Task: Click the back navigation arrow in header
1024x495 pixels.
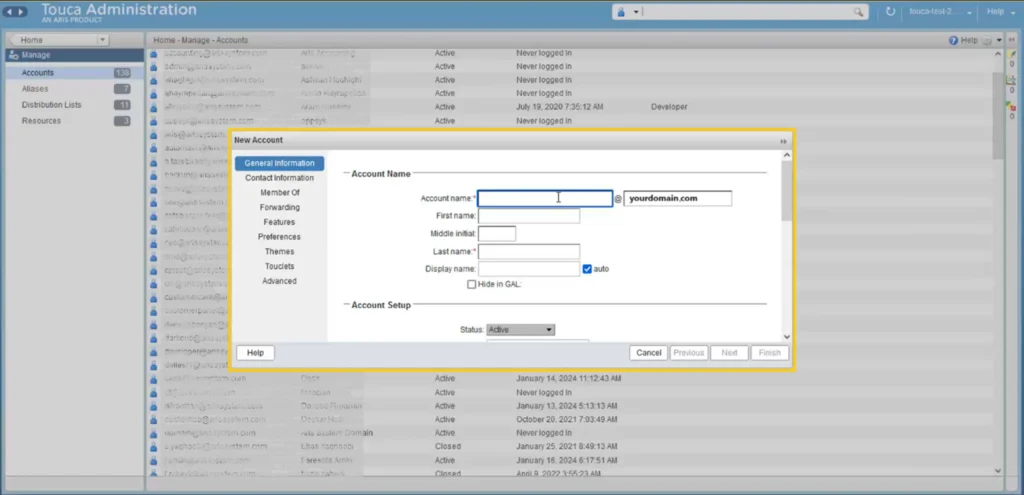Action: coord(11,12)
